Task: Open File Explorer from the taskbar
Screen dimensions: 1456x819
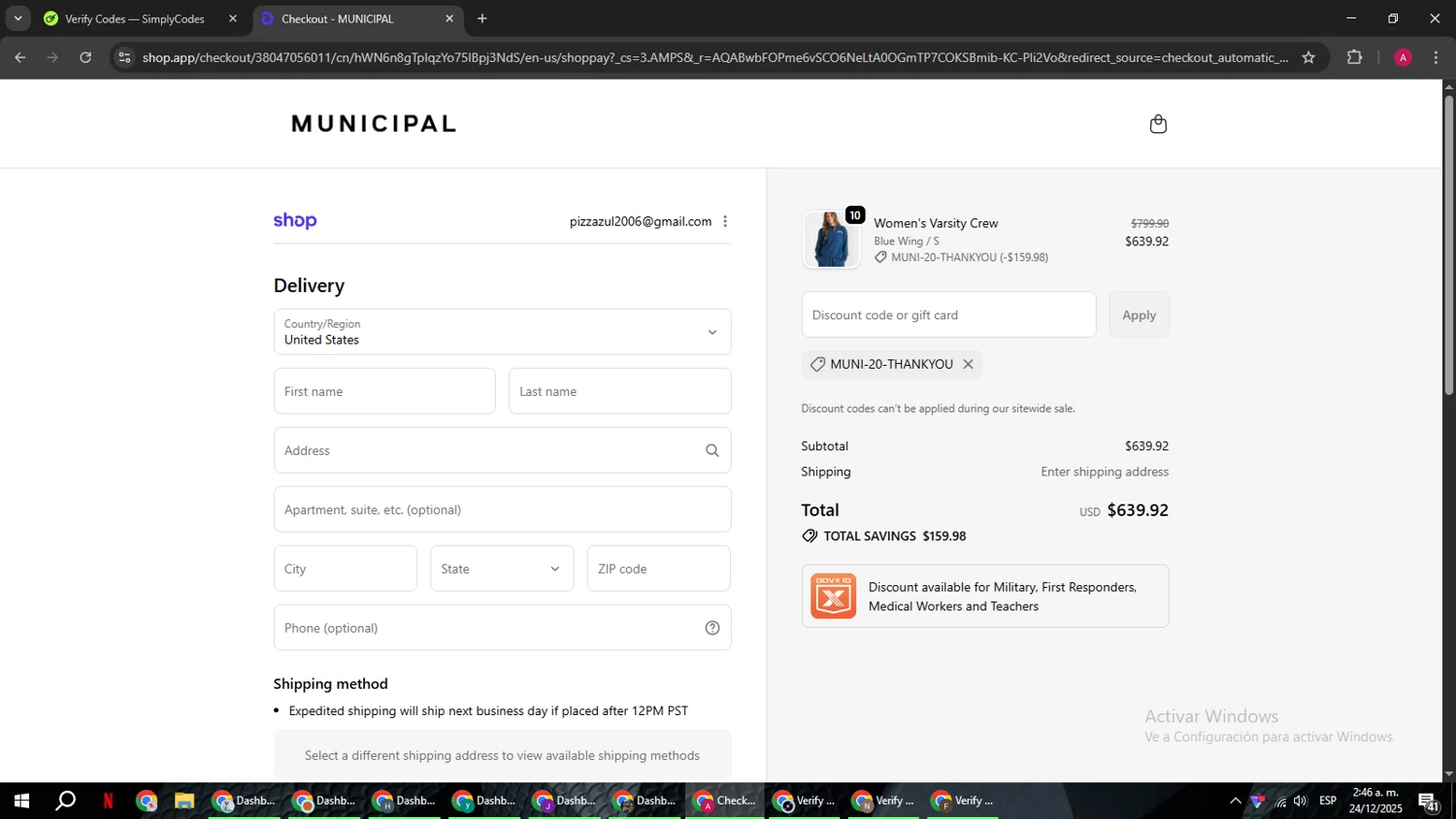Action: tap(184, 801)
